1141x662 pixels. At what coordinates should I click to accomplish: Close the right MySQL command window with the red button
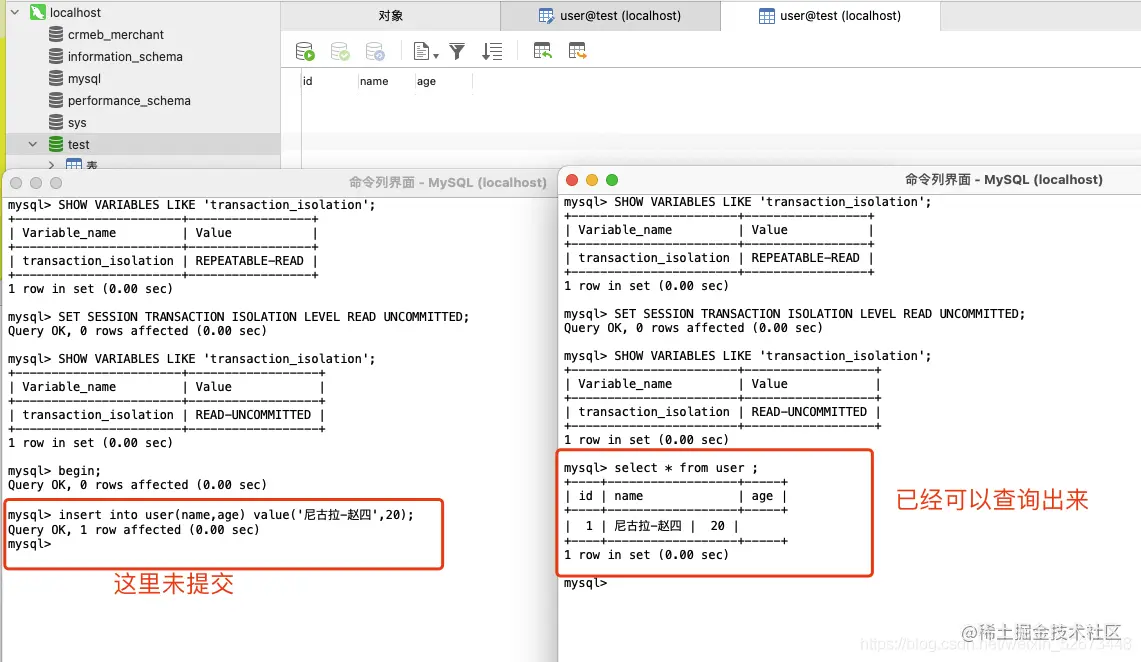click(572, 180)
